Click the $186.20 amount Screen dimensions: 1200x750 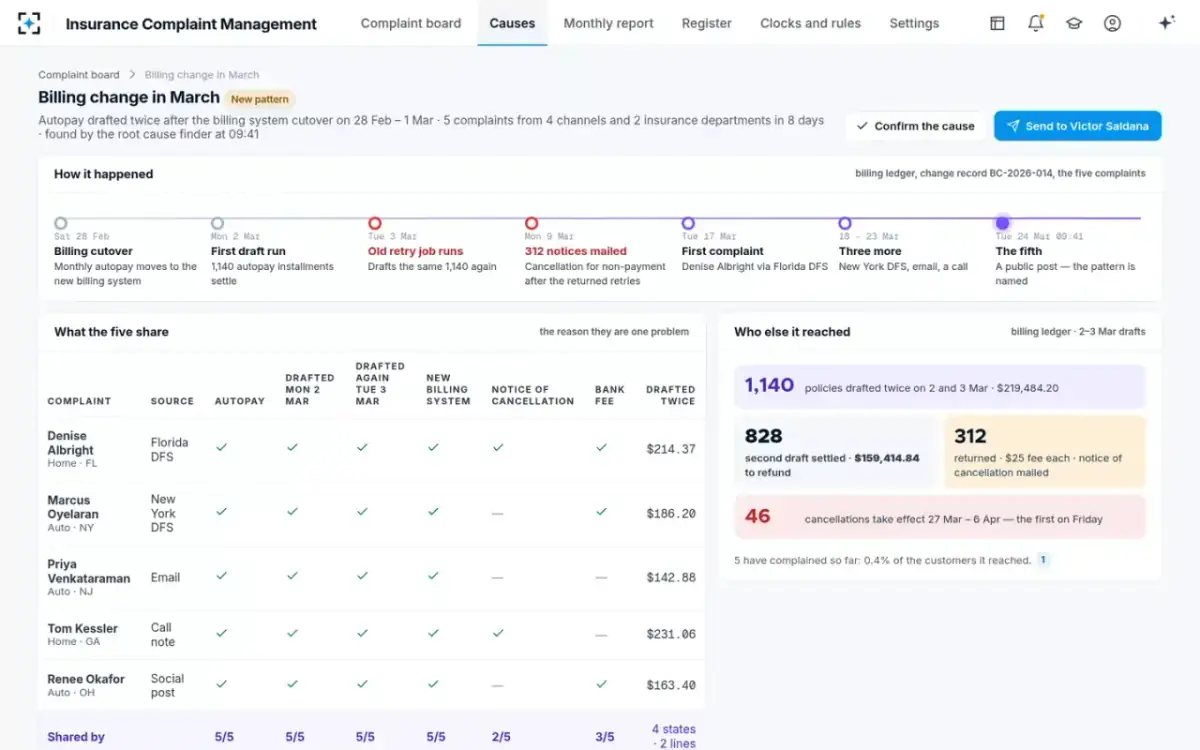(671, 513)
